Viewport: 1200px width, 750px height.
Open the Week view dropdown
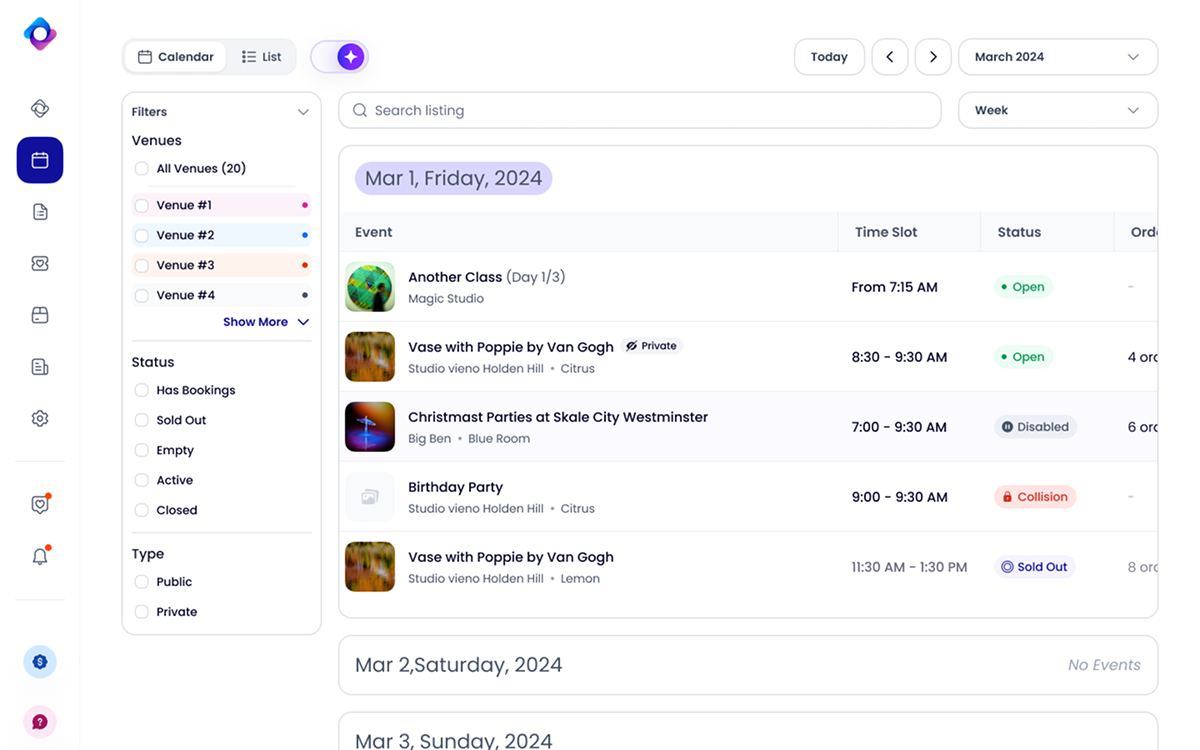coord(1057,110)
